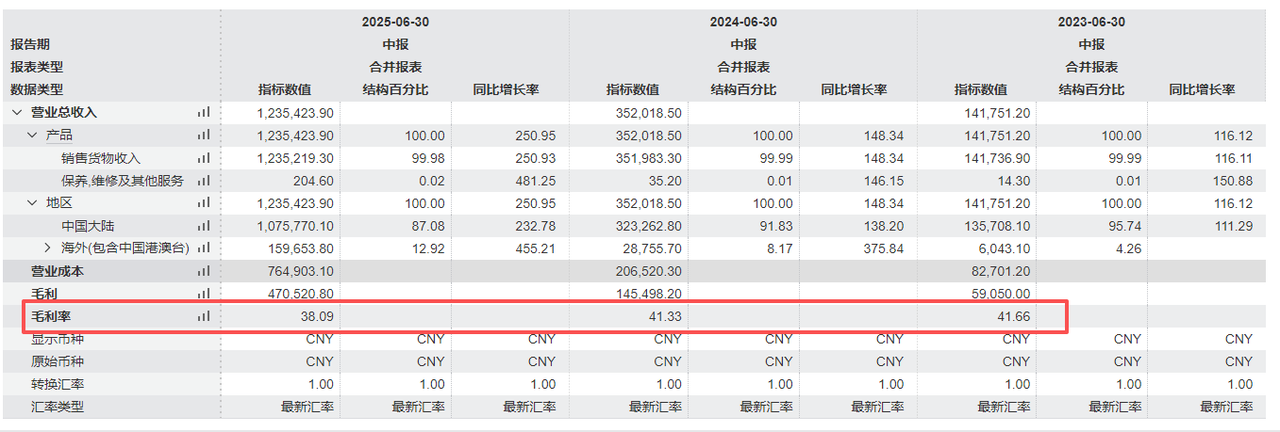This screenshot has width=1280, height=432.
Task: Select cell value 87.08
Action: pos(427,226)
